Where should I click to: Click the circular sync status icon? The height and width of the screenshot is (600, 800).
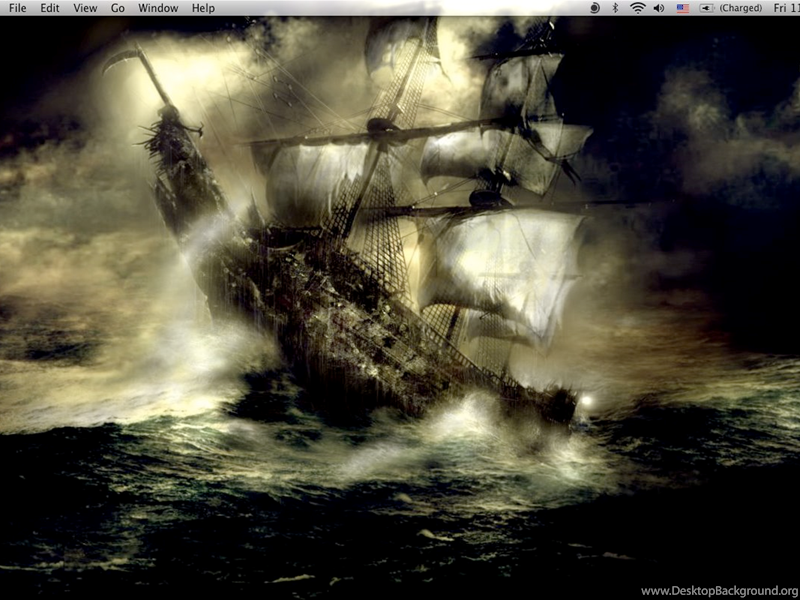(x=594, y=8)
